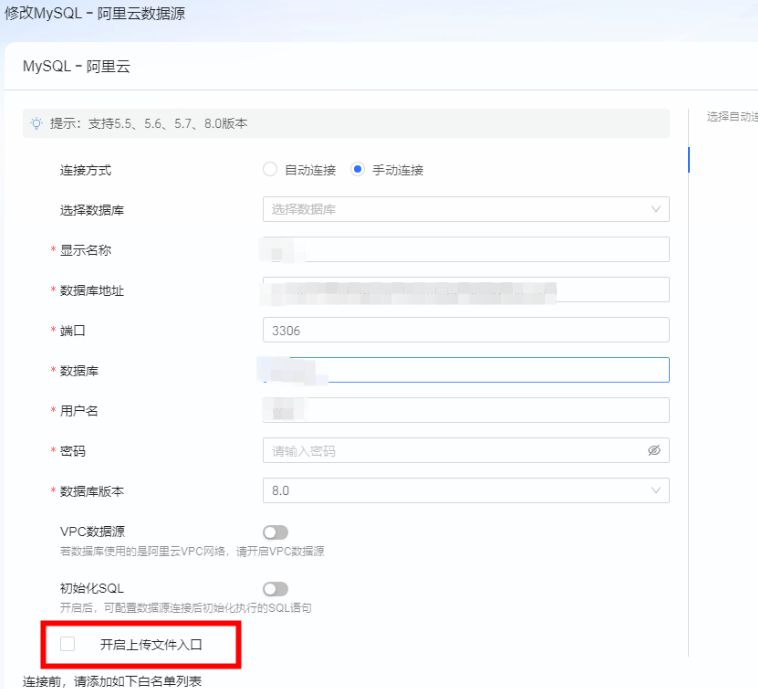Viewport: 758px width, 689px height.
Task: Turn on 初始化SQL toggle
Action: [275, 589]
